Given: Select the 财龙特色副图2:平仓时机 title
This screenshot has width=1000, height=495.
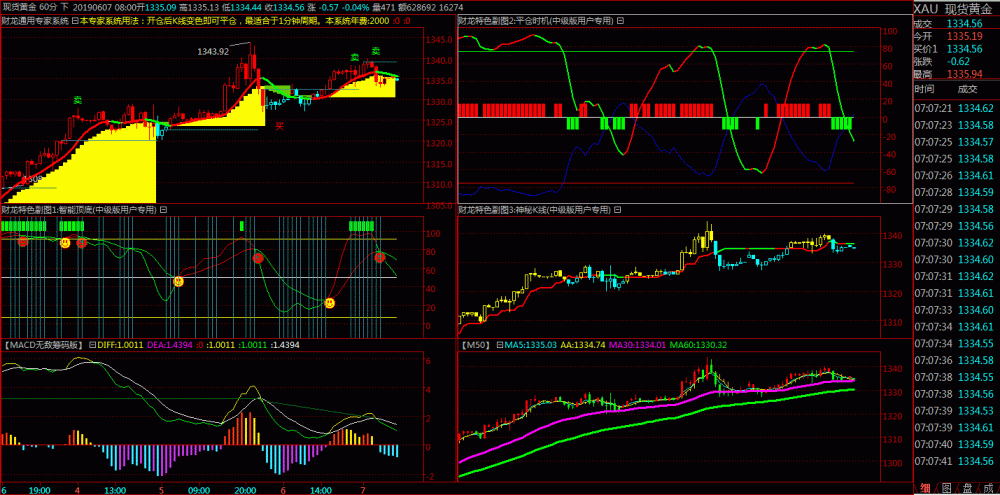Looking at the screenshot, I should (x=536, y=20).
